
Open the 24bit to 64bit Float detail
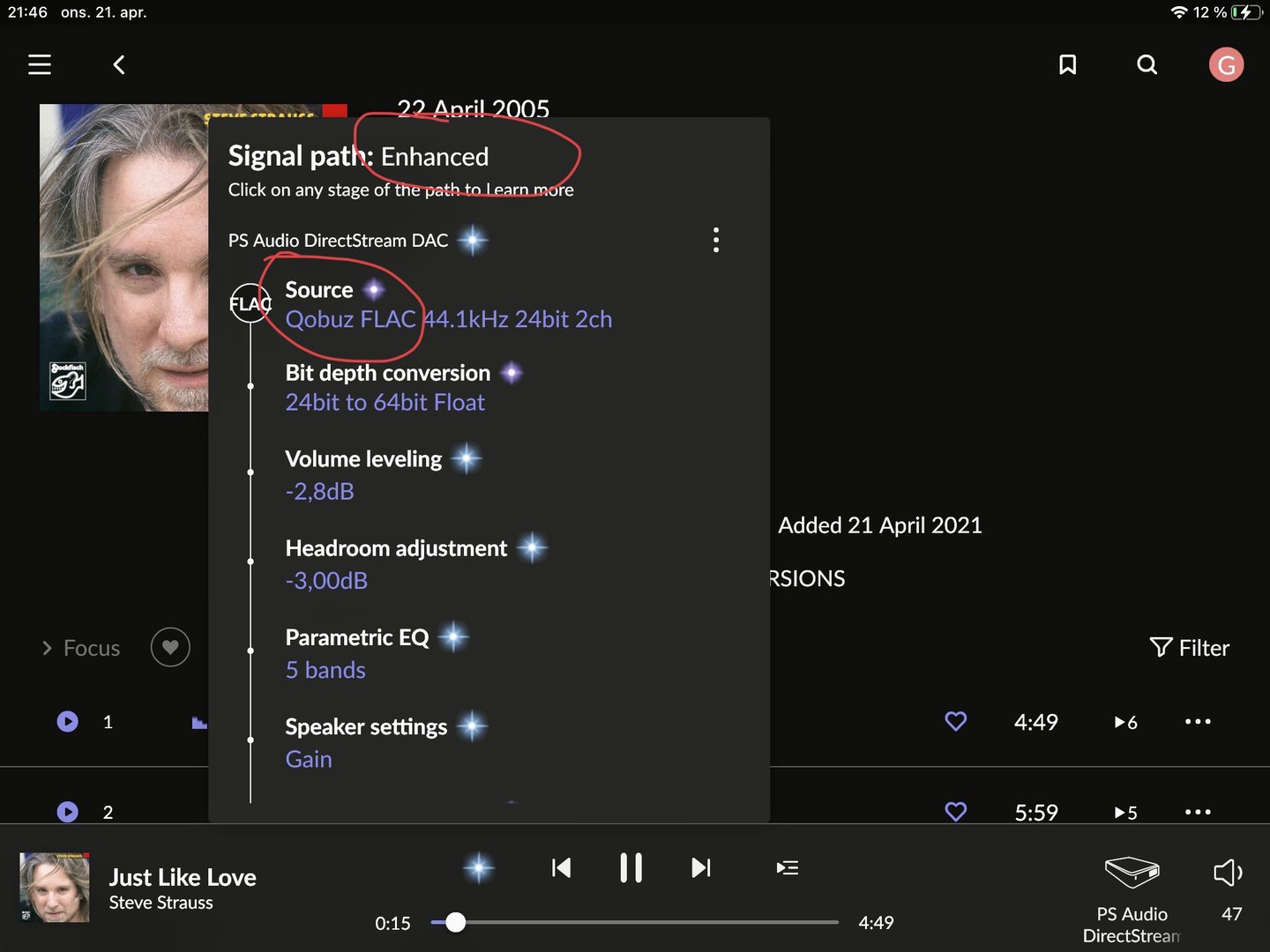click(x=385, y=403)
